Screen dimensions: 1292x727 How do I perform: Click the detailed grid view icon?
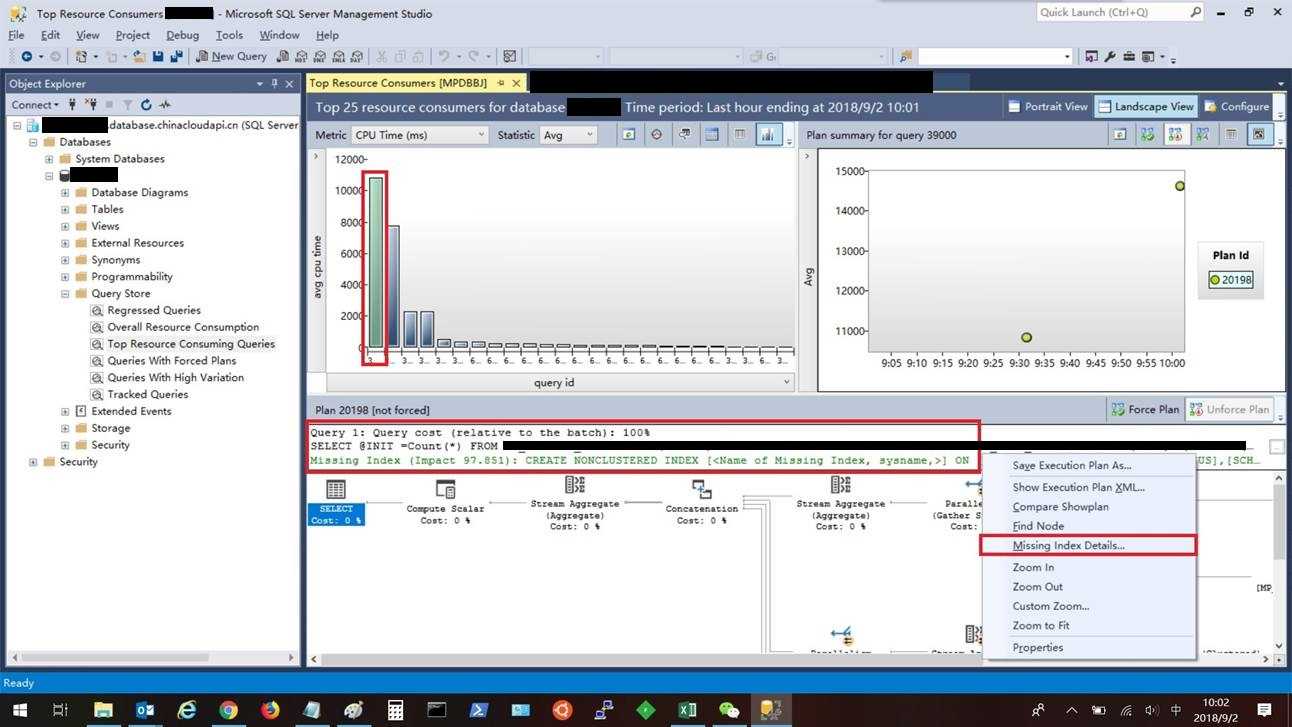coord(712,134)
